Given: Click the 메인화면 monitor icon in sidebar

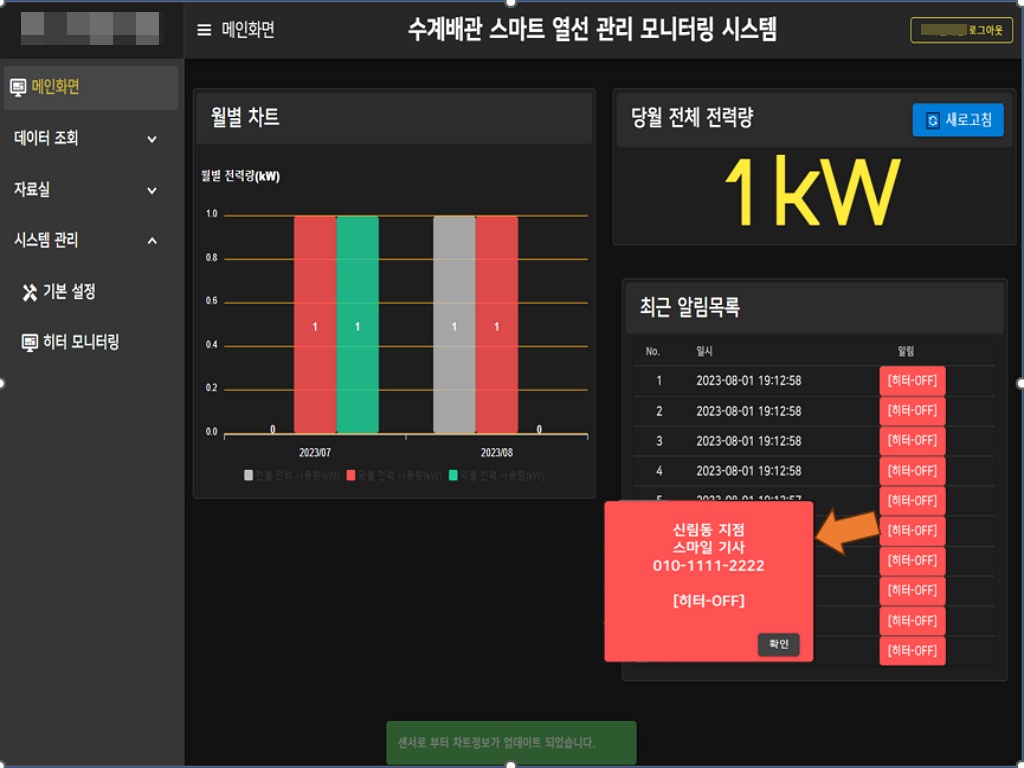Looking at the screenshot, I should point(18,87).
